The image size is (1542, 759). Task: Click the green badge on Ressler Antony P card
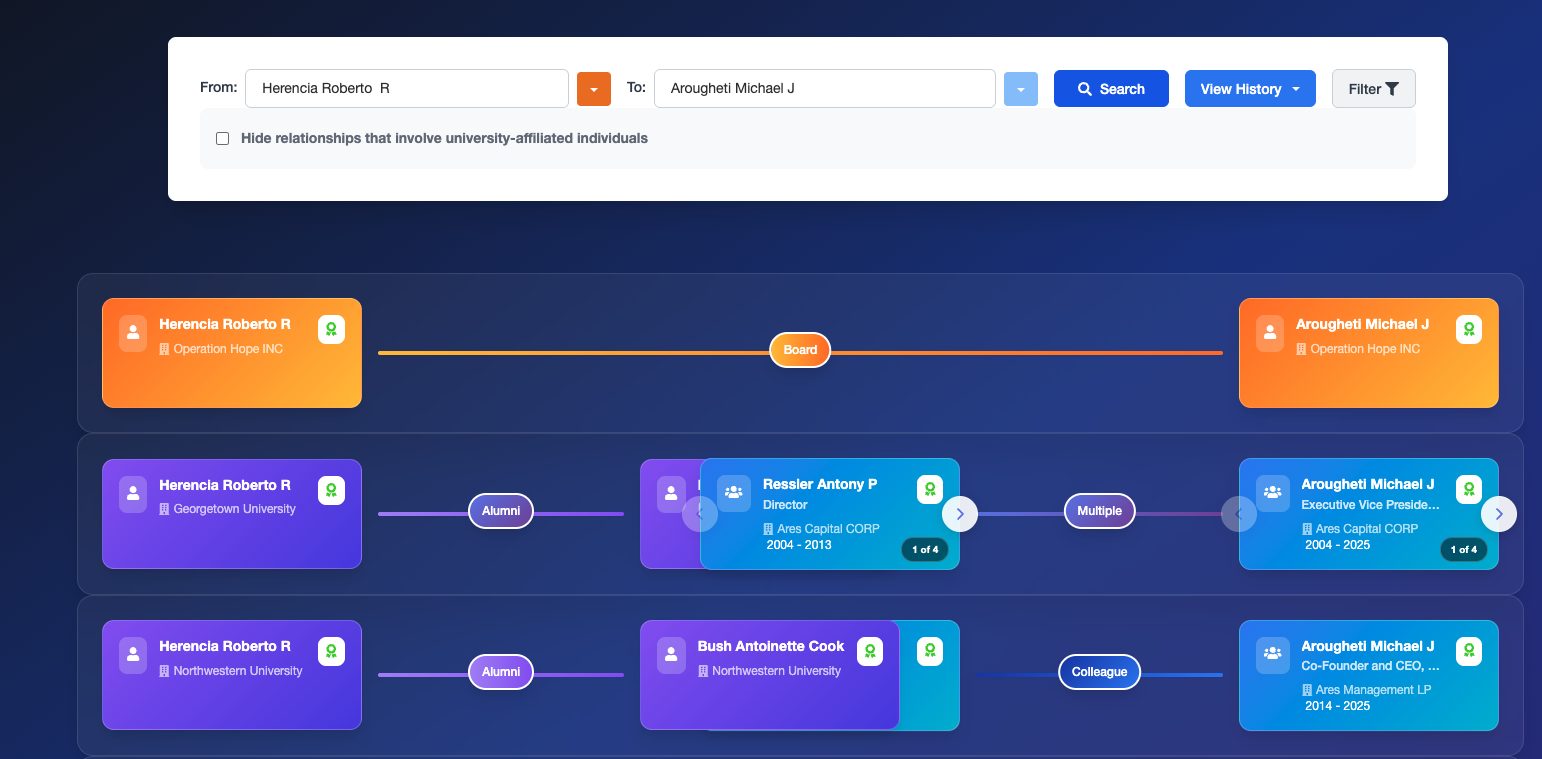[930, 489]
